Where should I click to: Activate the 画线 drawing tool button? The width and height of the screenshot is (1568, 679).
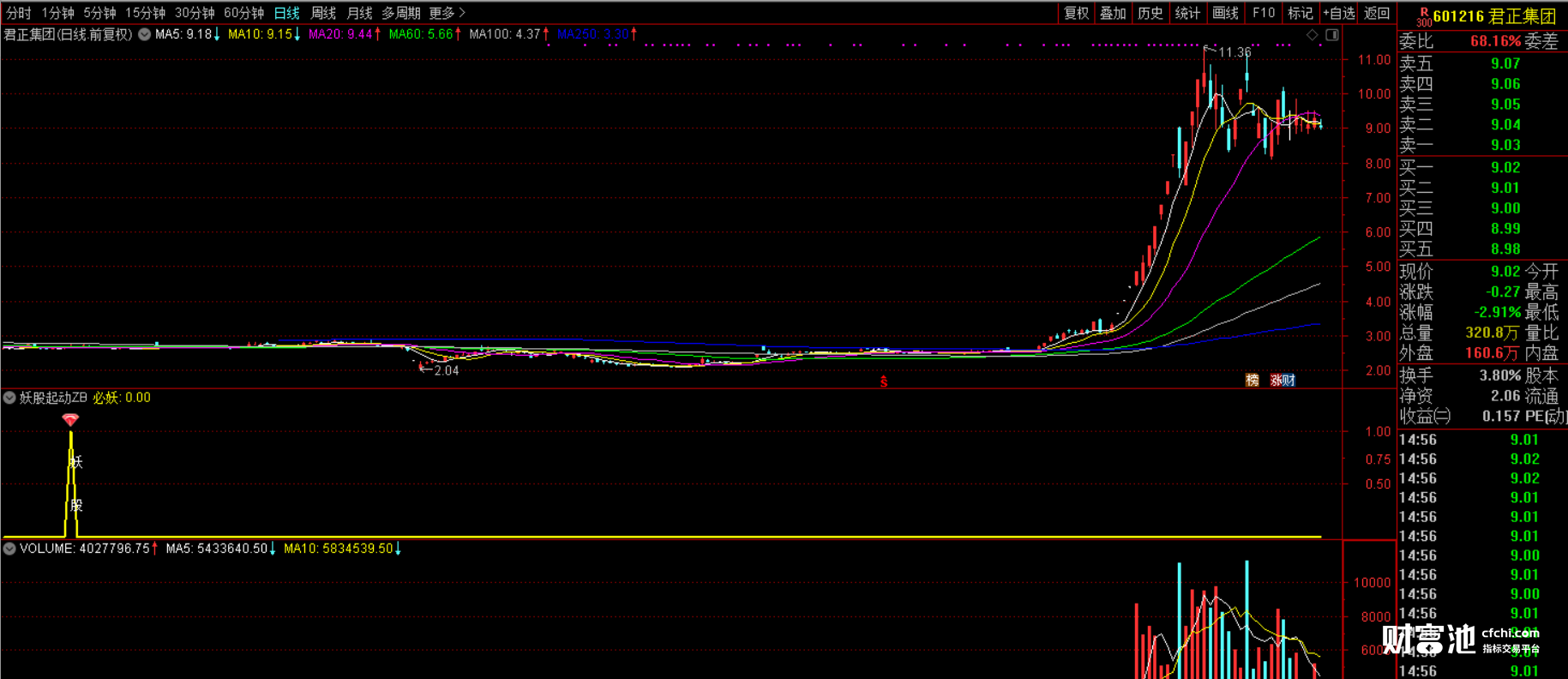click(x=1225, y=13)
